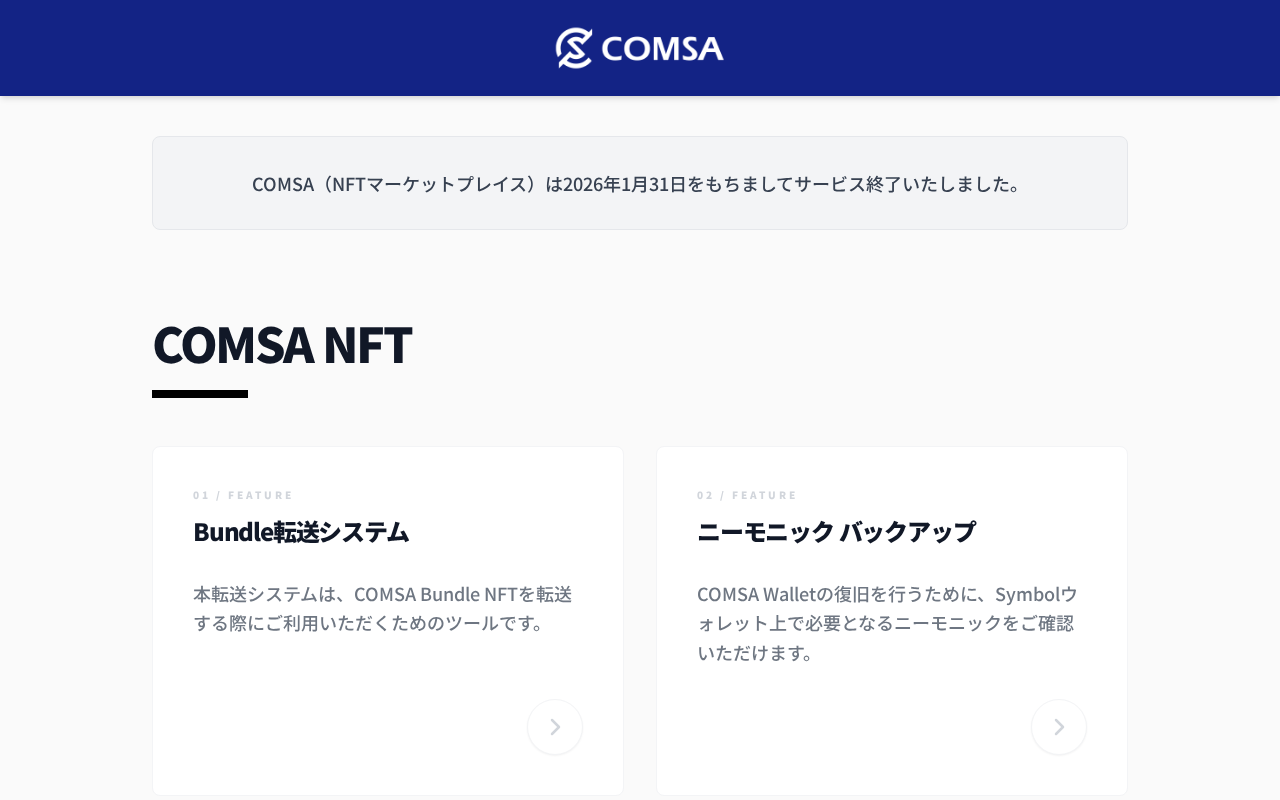Select the Bundle転送システム card title
This screenshot has width=1280, height=800.
pyautogui.click(x=301, y=531)
